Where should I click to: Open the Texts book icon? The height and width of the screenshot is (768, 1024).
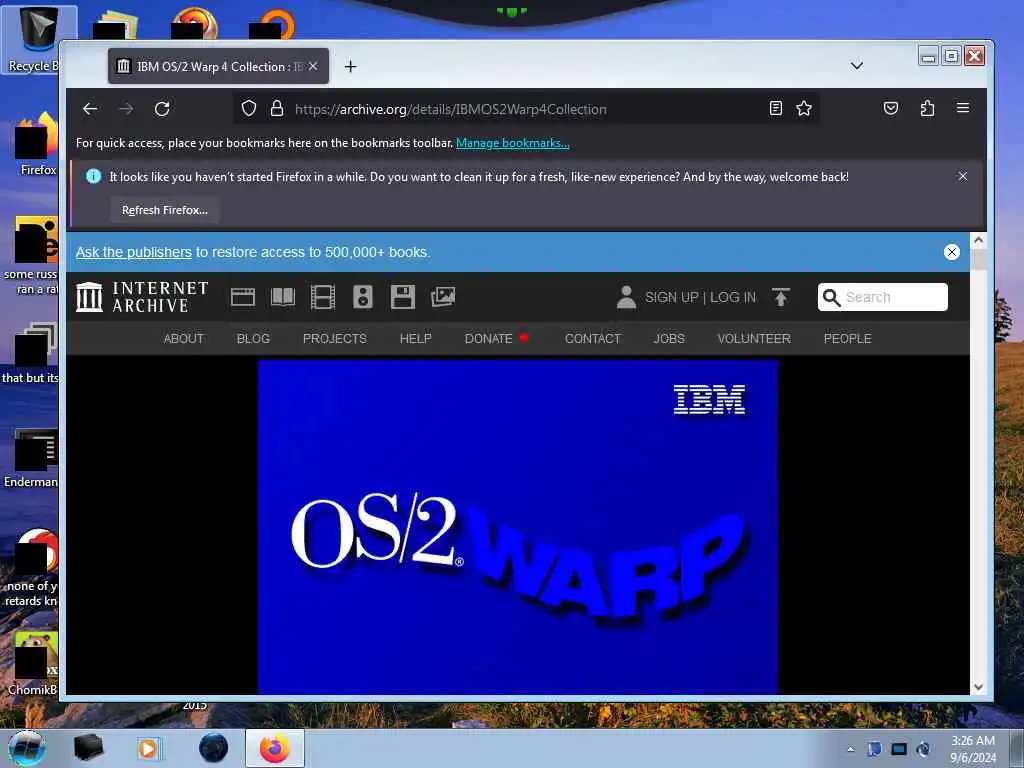[283, 297]
